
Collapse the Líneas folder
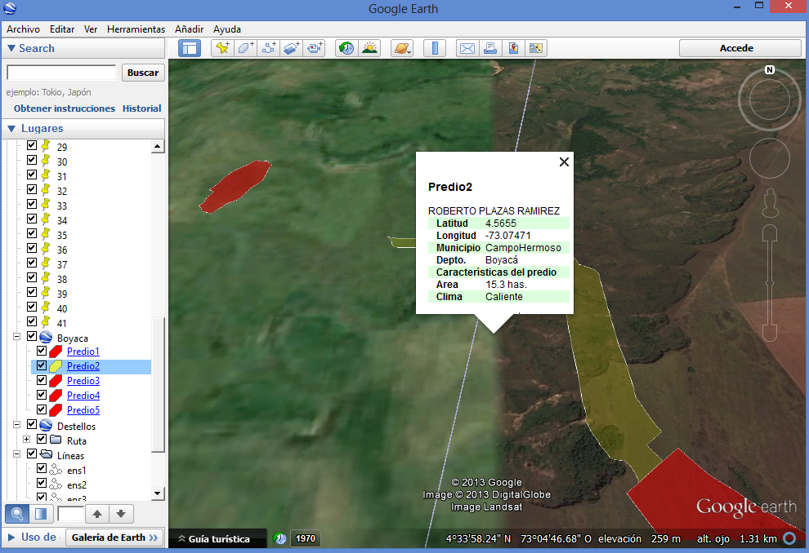point(17,454)
